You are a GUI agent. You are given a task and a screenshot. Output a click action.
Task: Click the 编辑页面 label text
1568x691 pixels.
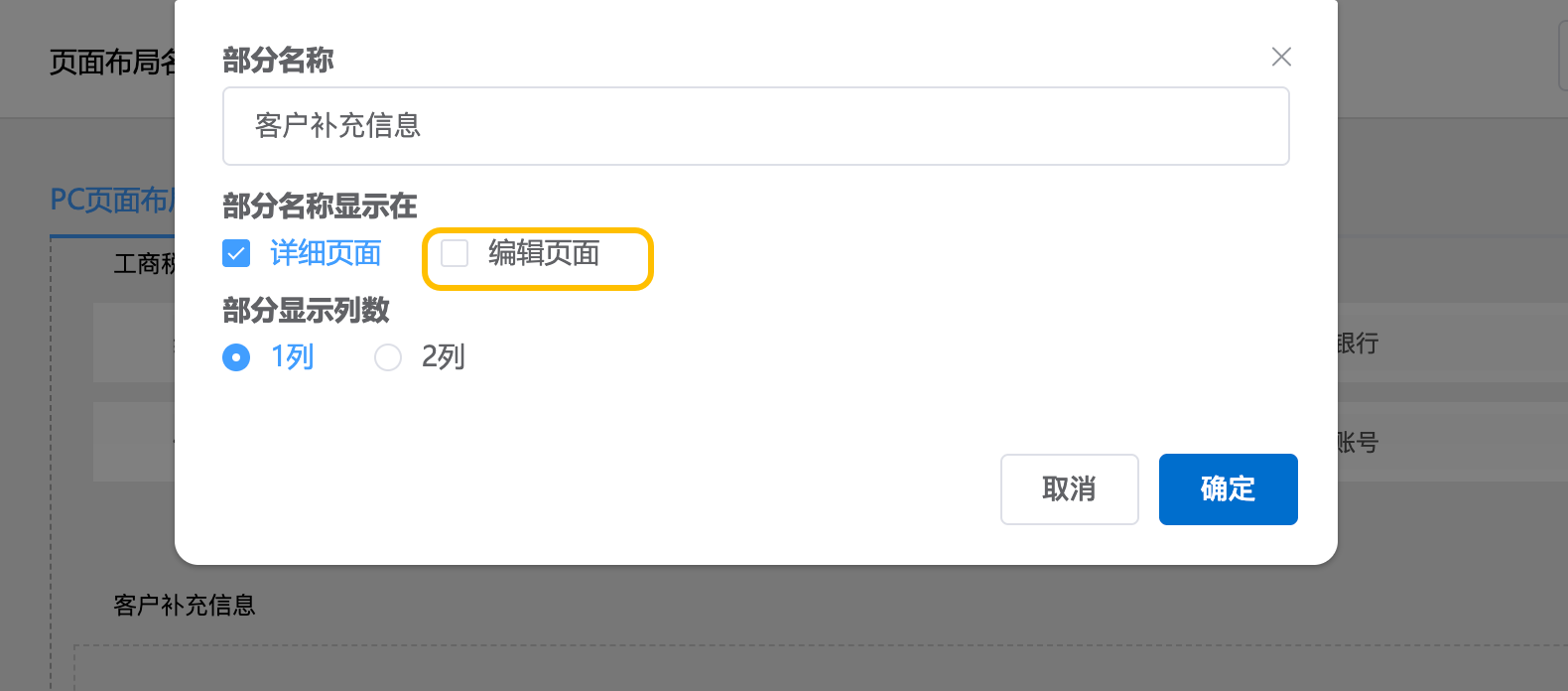click(x=544, y=254)
